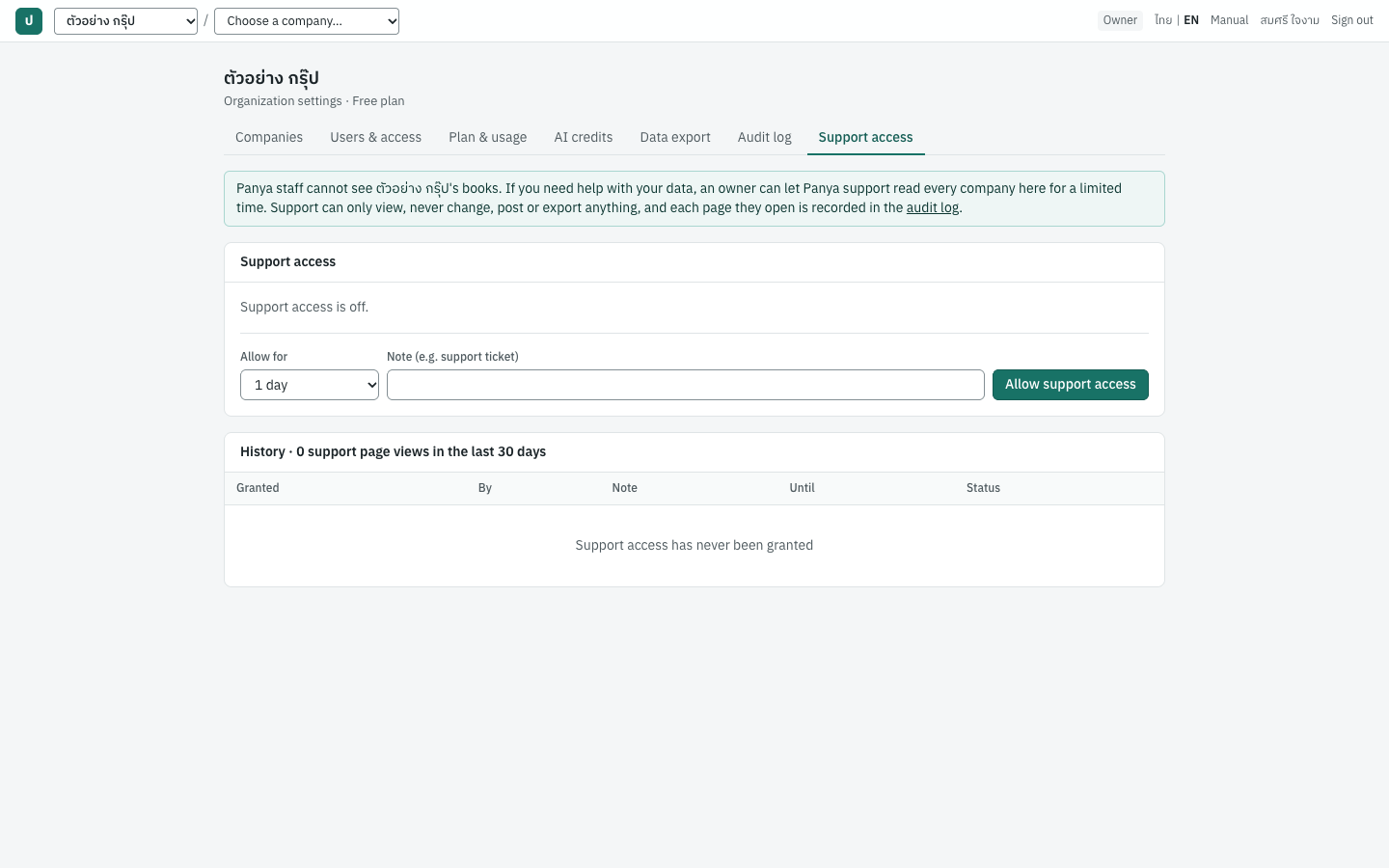Sign out of the account
1389x868 pixels.
click(x=1352, y=20)
